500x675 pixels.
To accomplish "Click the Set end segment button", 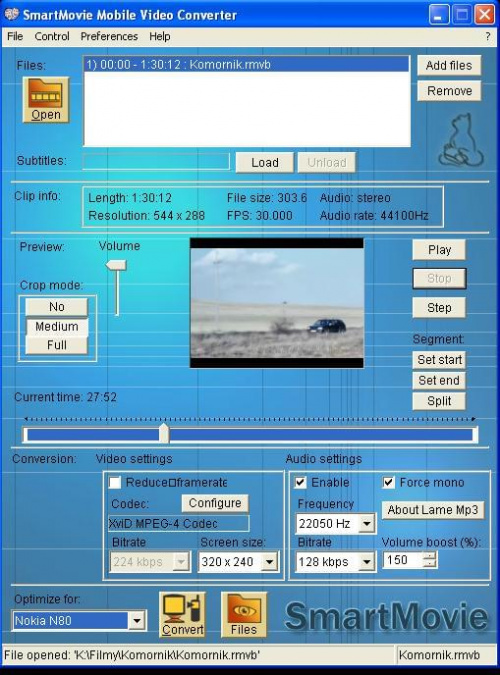I will point(439,381).
